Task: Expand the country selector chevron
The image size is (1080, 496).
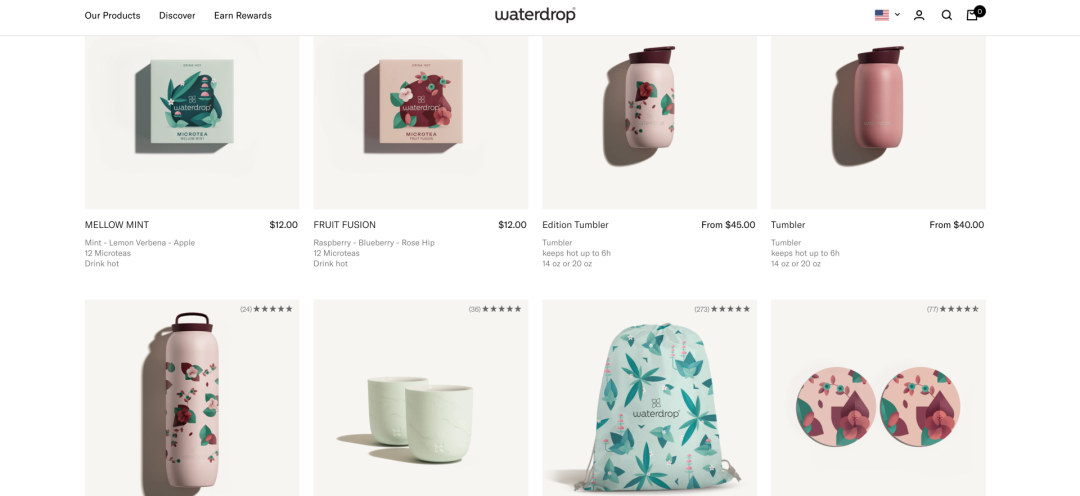Action: coord(897,14)
